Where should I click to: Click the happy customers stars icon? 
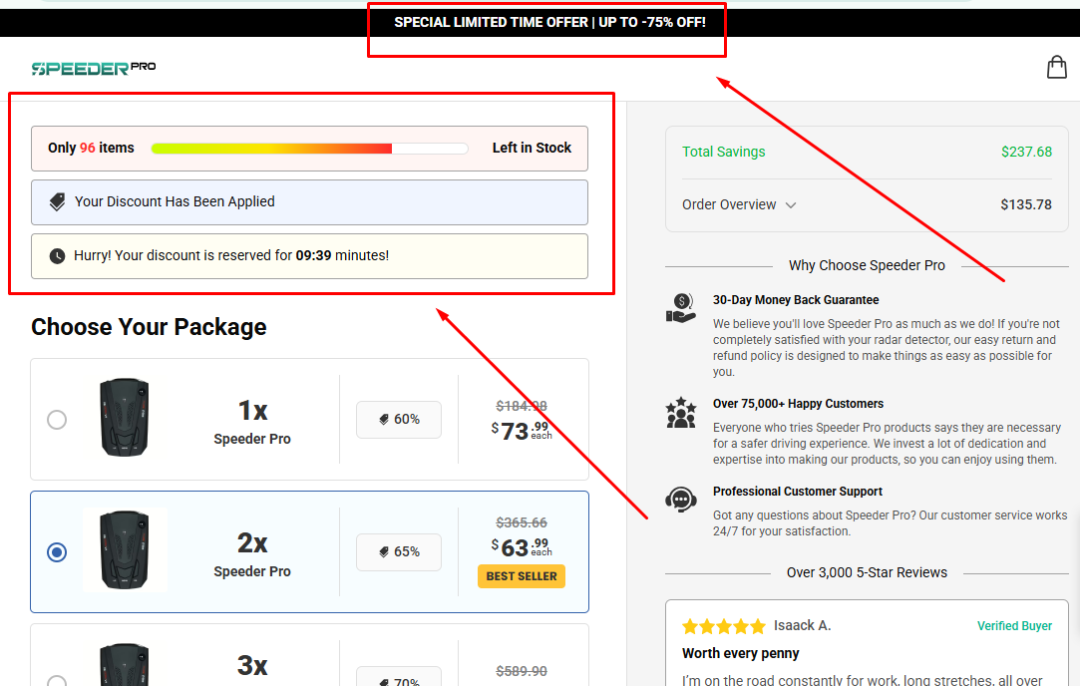click(681, 413)
